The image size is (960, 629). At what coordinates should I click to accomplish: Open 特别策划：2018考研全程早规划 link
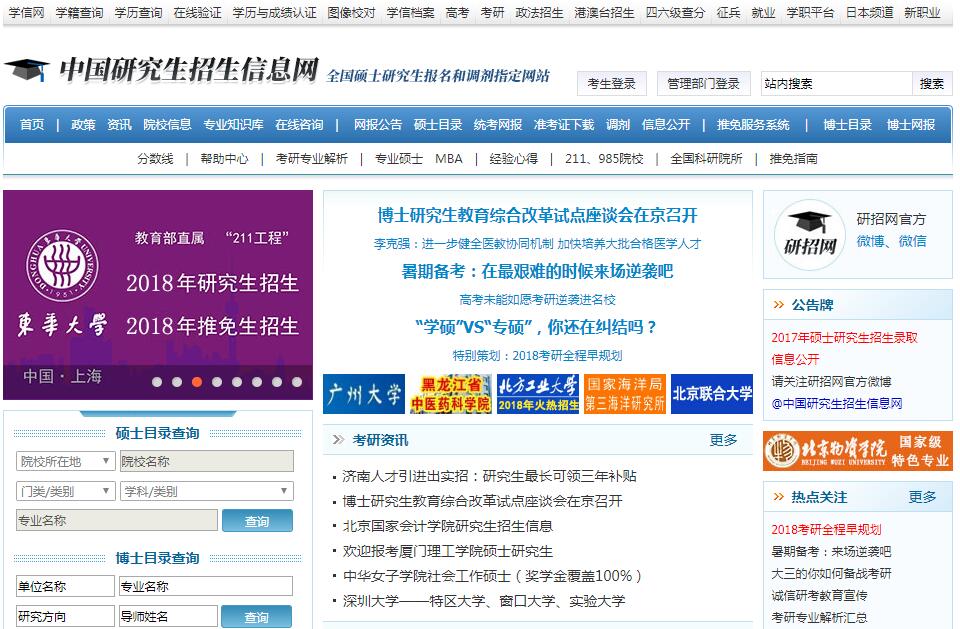pyautogui.click(x=537, y=355)
